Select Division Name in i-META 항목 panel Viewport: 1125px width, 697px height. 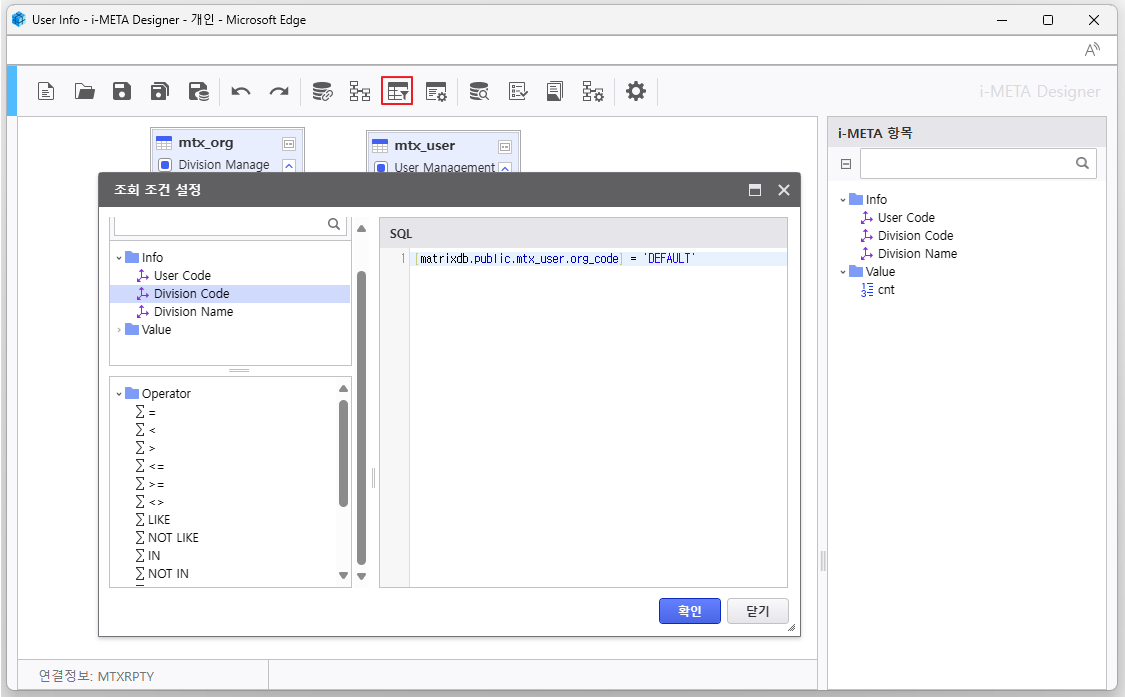tap(917, 253)
